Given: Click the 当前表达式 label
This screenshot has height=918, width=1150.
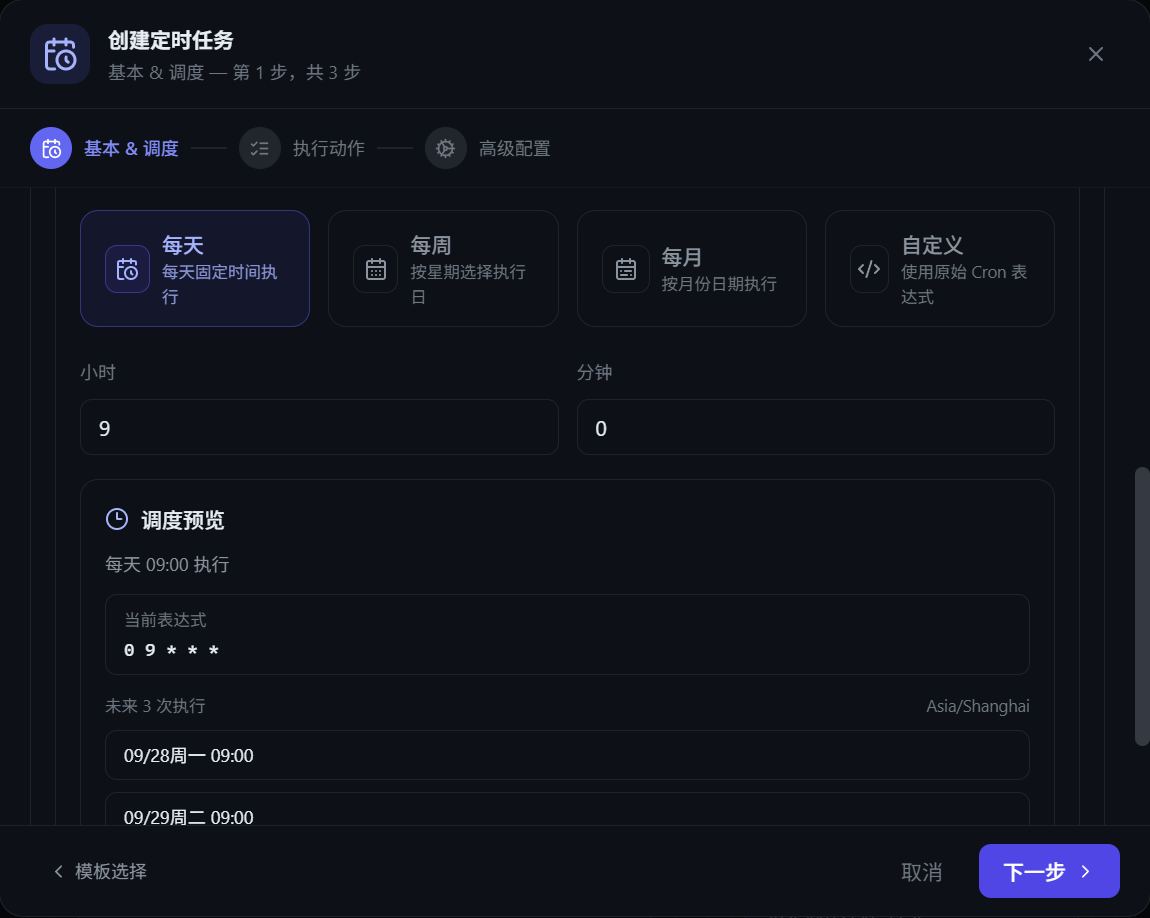Looking at the screenshot, I should (165, 620).
